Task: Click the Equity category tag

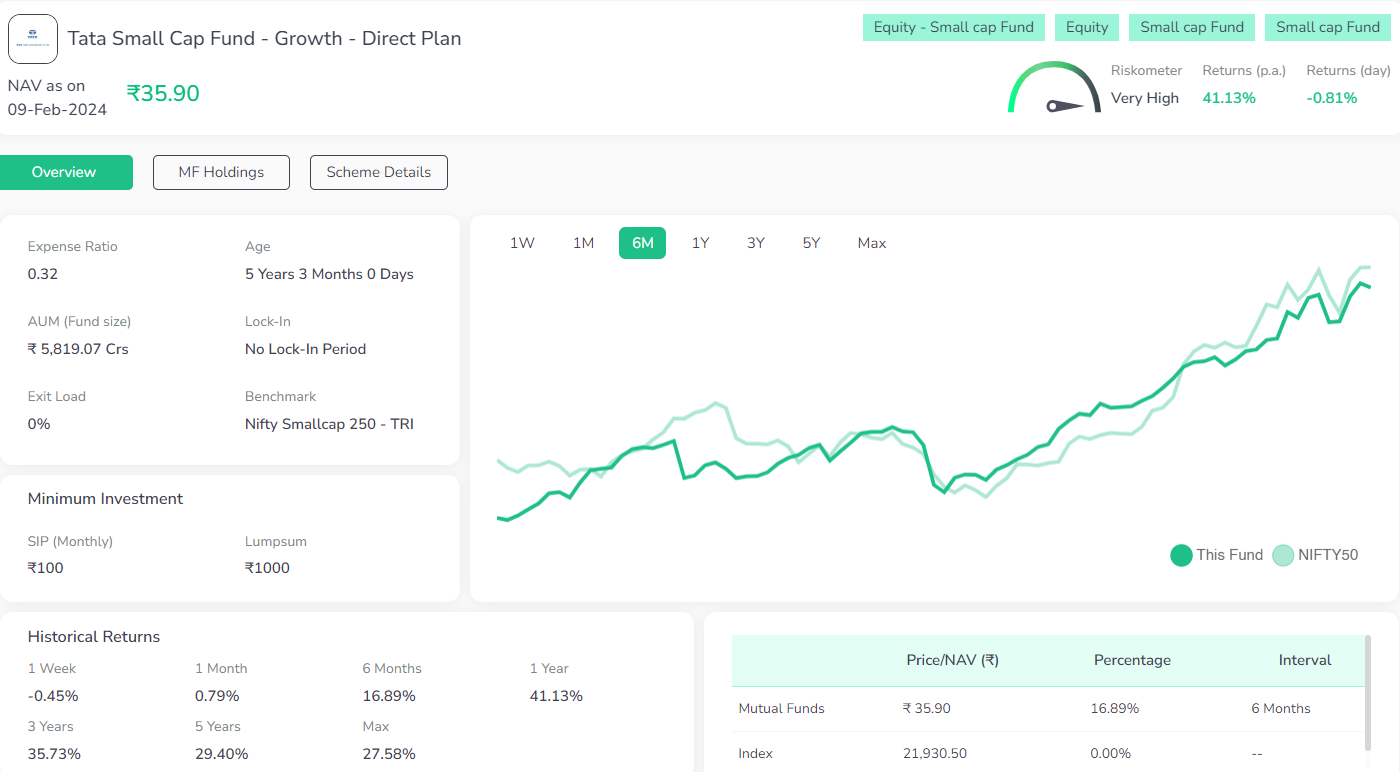Action: (x=1087, y=27)
